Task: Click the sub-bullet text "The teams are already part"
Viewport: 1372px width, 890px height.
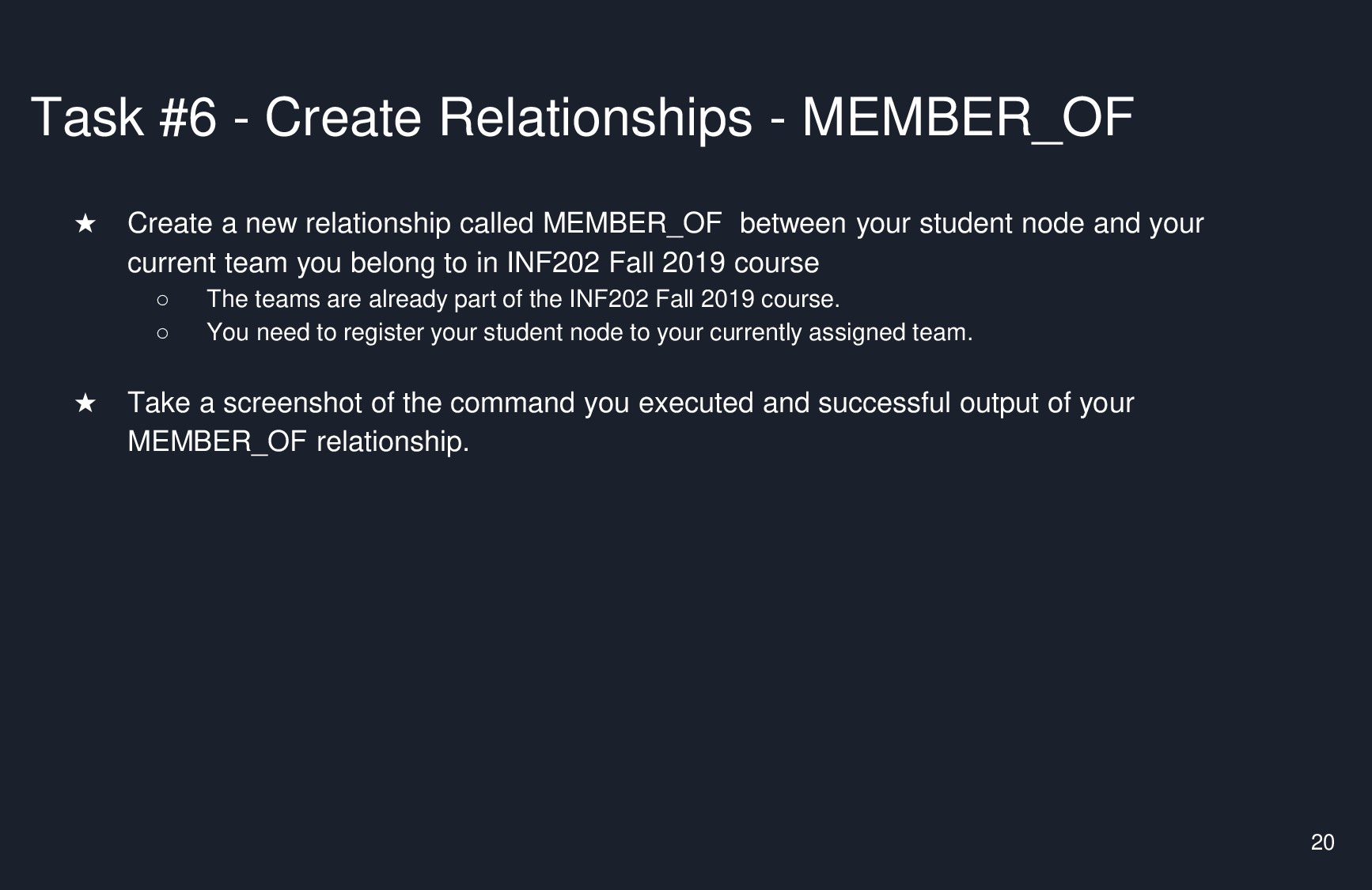Action: [522, 299]
